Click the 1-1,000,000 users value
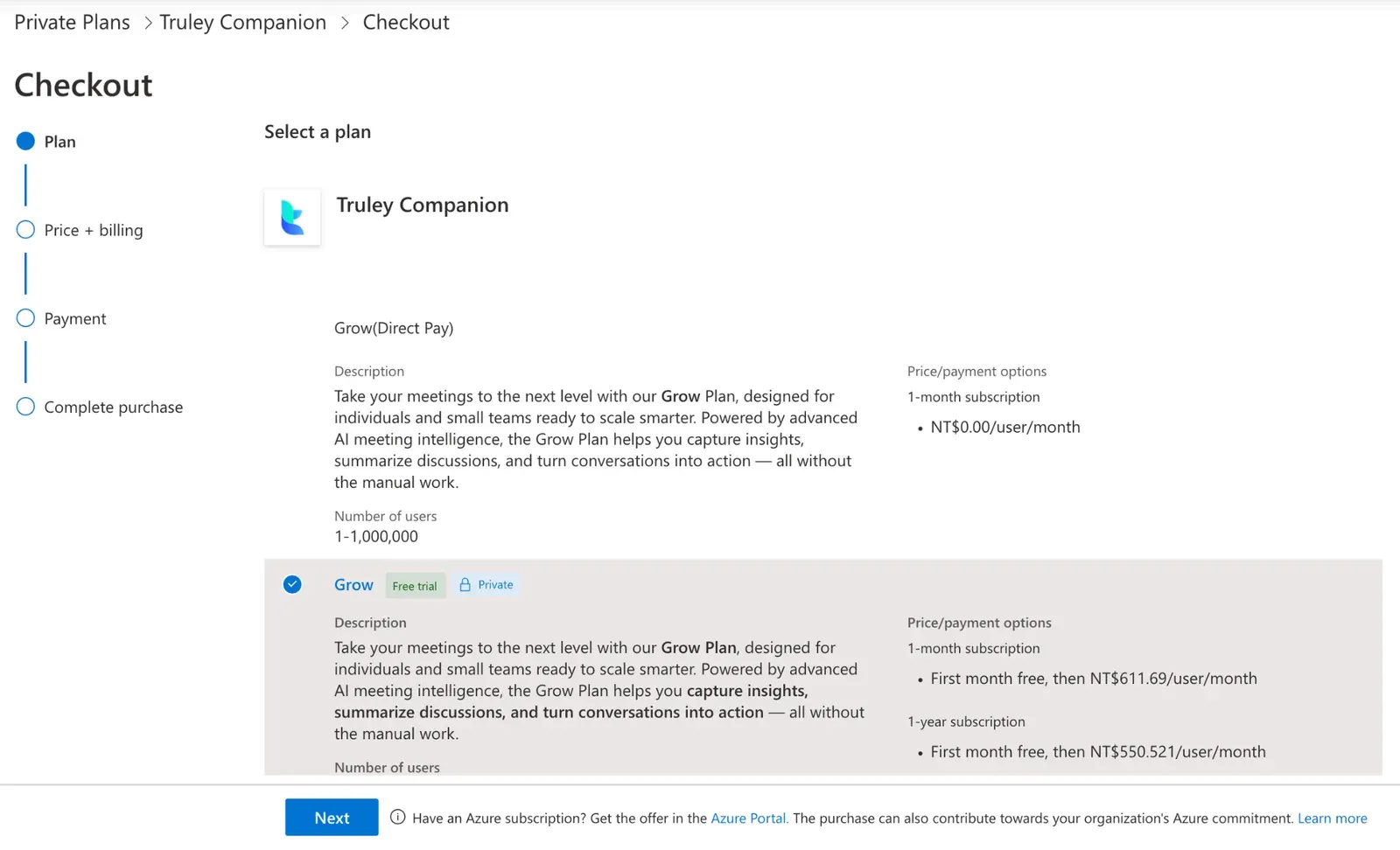 click(376, 537)
